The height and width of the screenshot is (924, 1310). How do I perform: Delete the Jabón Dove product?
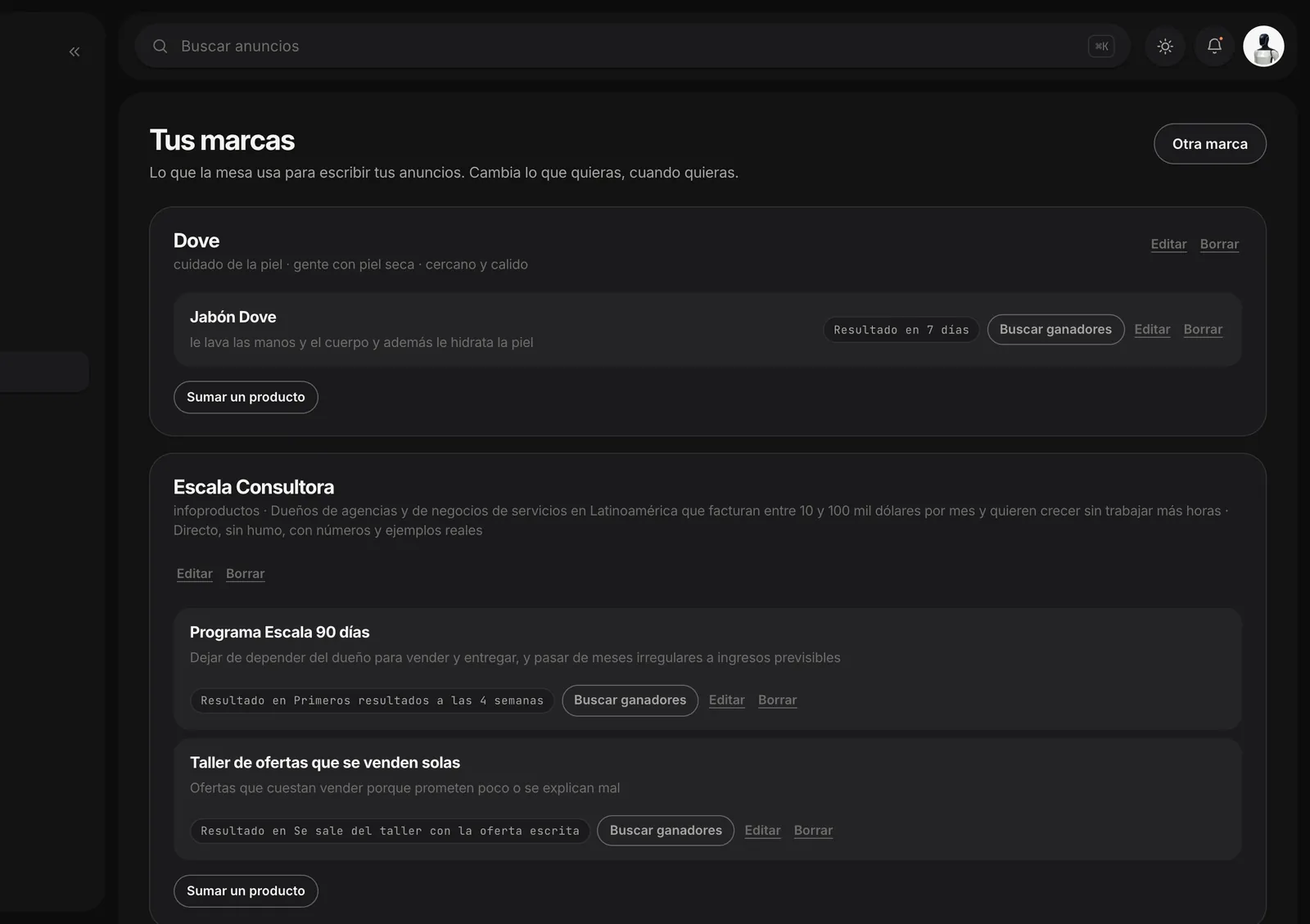[x=1203, y=330]
